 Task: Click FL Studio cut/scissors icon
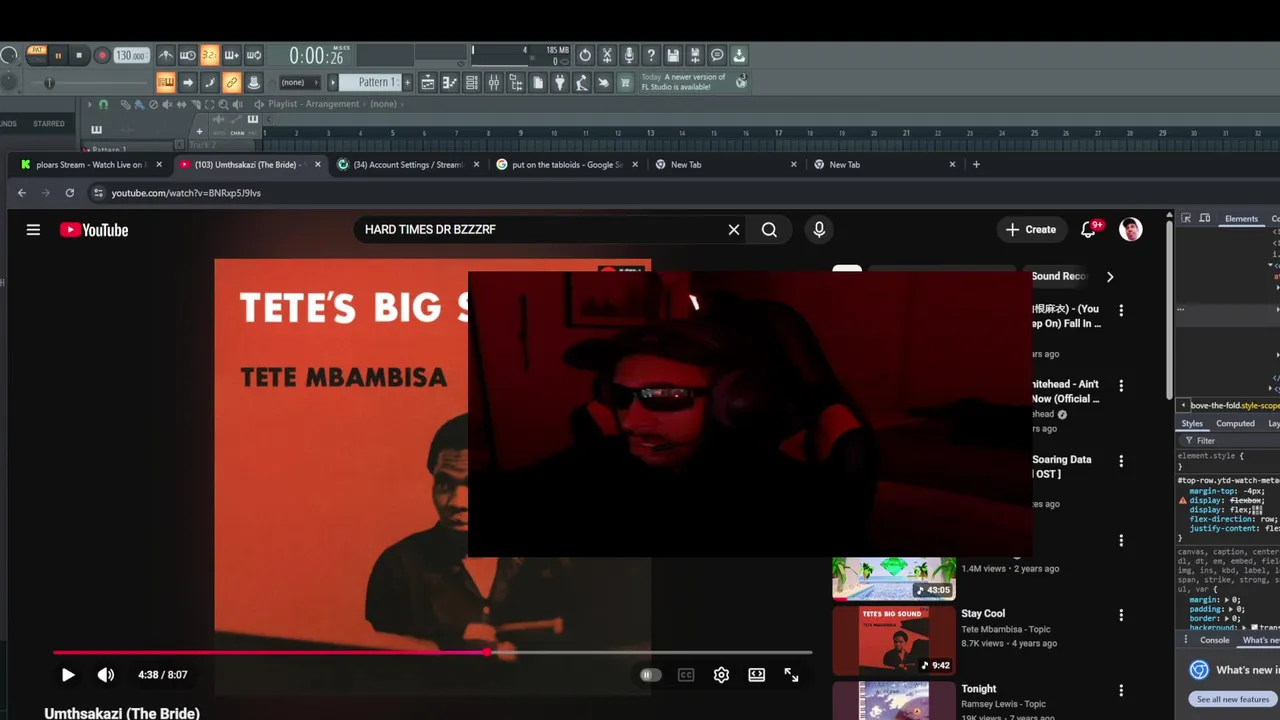[x=607, y=55]
